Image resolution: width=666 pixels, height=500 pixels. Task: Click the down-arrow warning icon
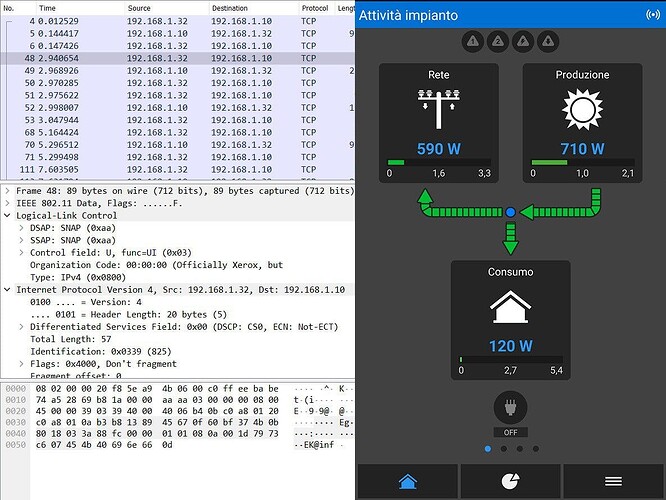click(x=547, y=41)
